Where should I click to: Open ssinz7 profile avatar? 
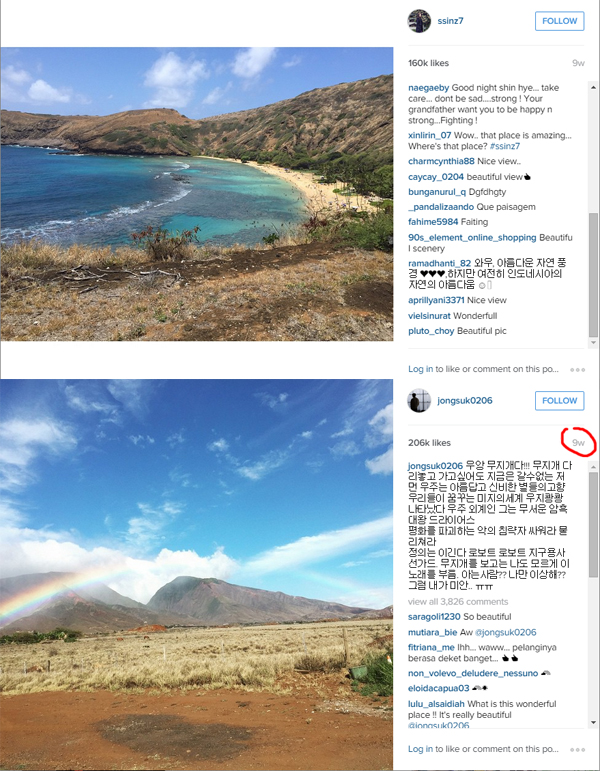click(419, 21)
